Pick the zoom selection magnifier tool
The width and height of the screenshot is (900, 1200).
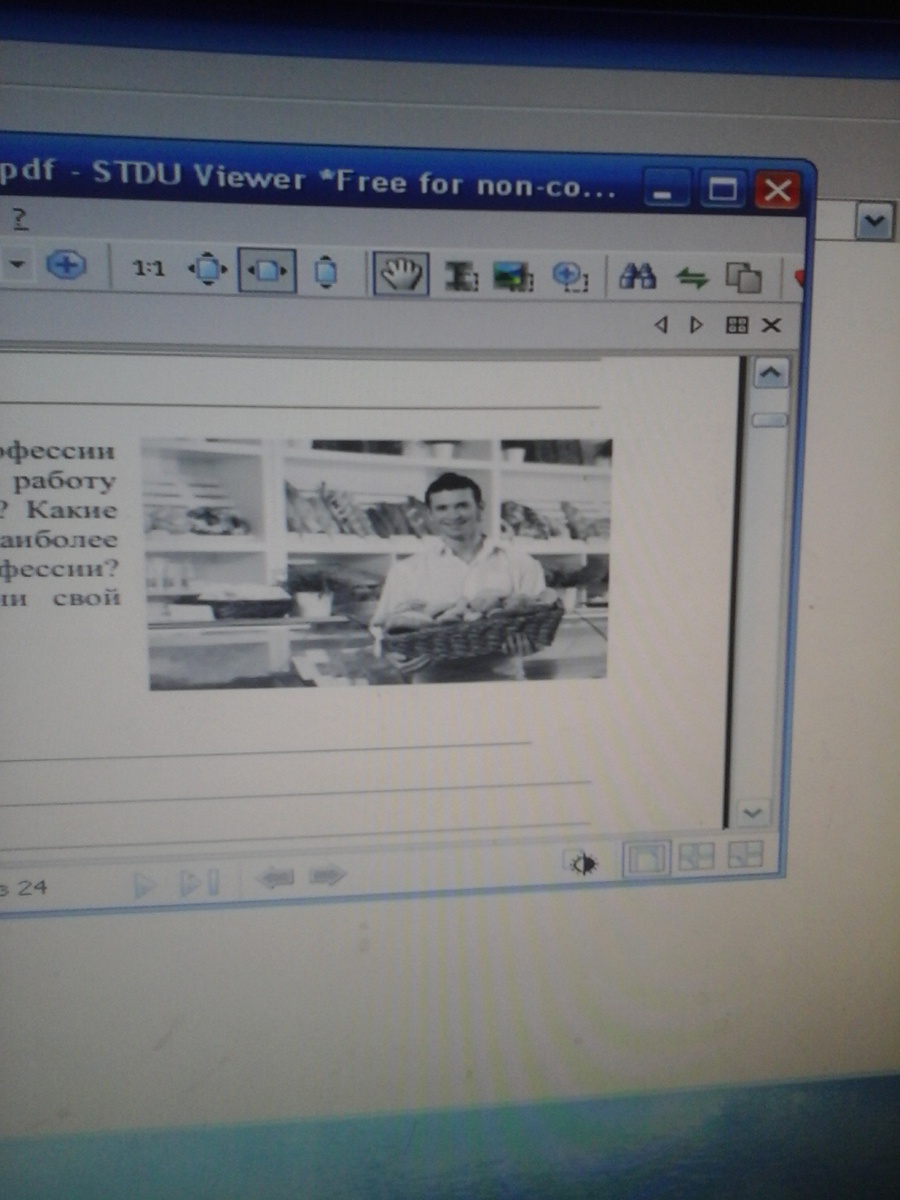pyautogui.click(x=570, y=277)
